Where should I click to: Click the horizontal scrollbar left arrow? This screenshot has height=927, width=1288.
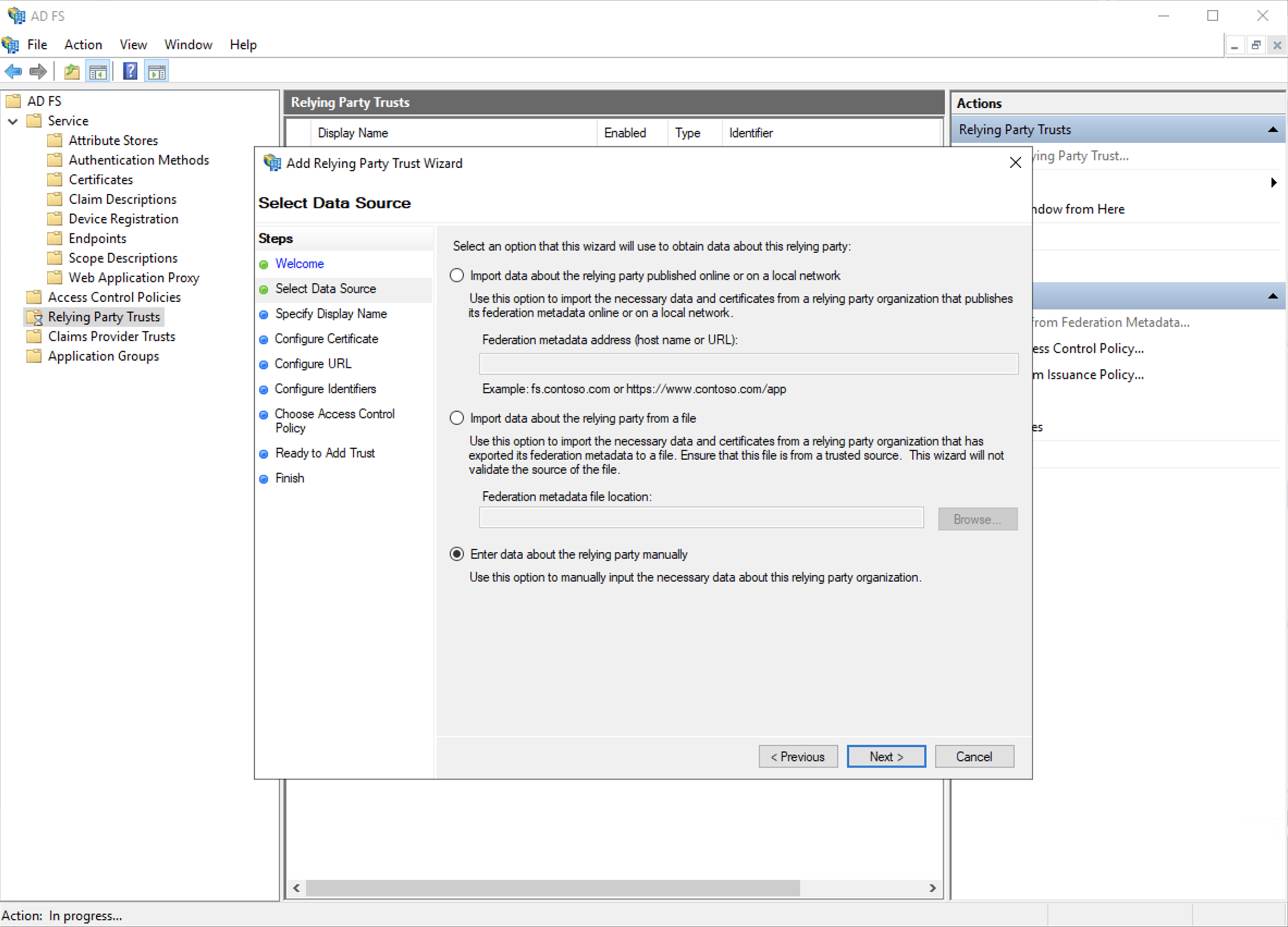coord(297,888)
